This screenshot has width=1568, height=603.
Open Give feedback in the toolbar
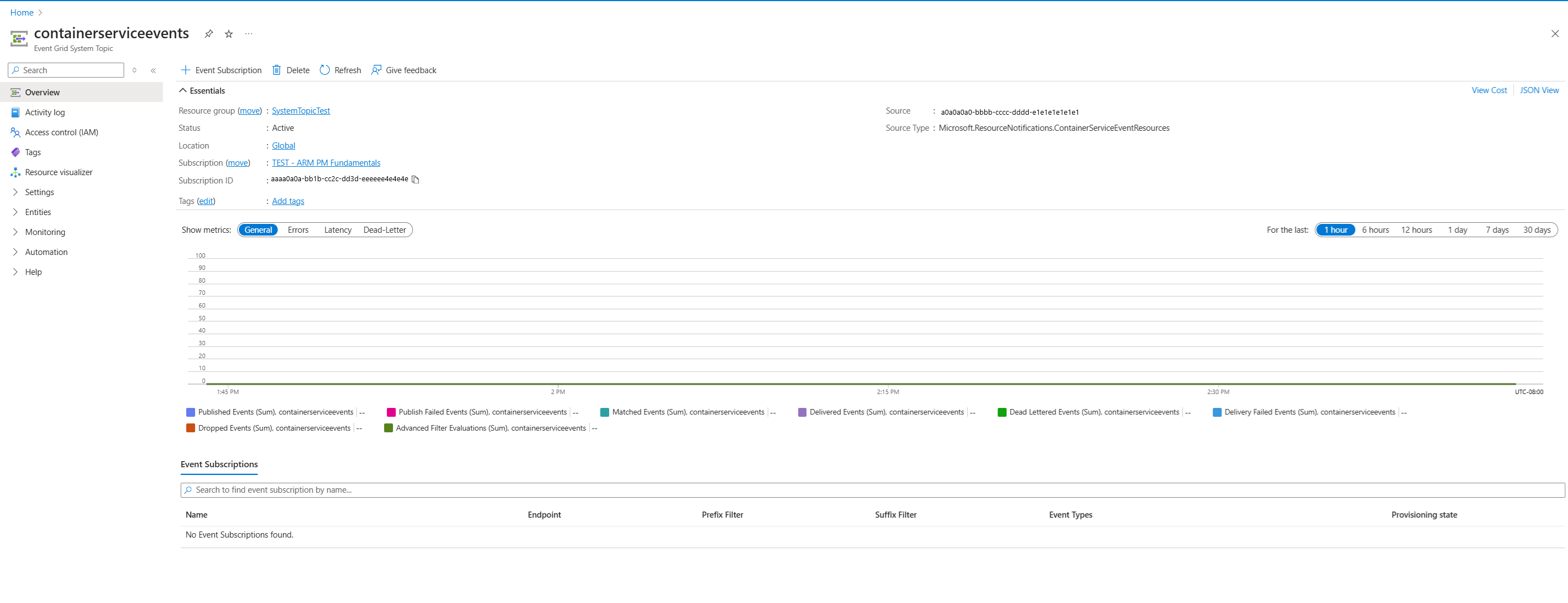tap(404, 70)
